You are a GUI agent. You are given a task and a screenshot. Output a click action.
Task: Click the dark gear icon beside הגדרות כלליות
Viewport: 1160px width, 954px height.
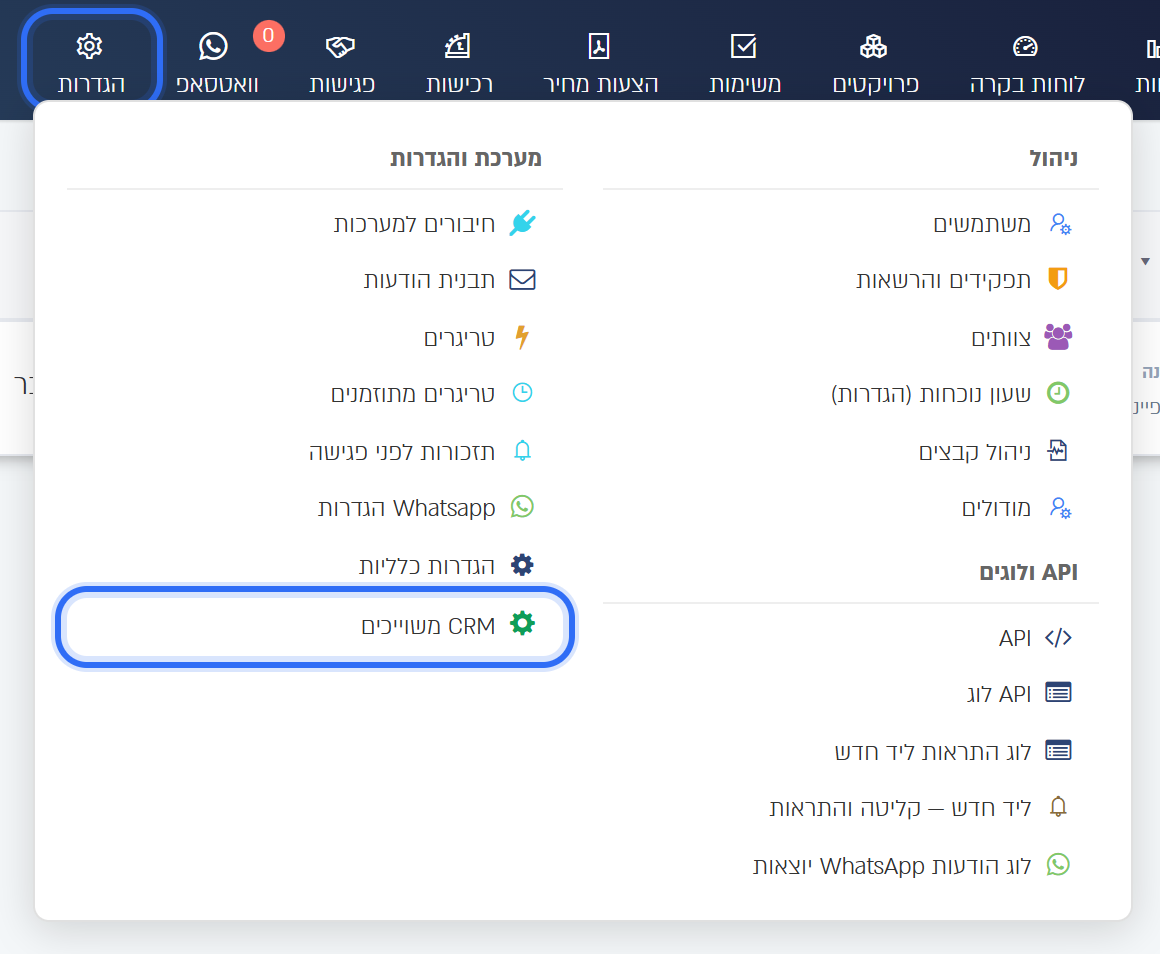click(x=522, y=565)
